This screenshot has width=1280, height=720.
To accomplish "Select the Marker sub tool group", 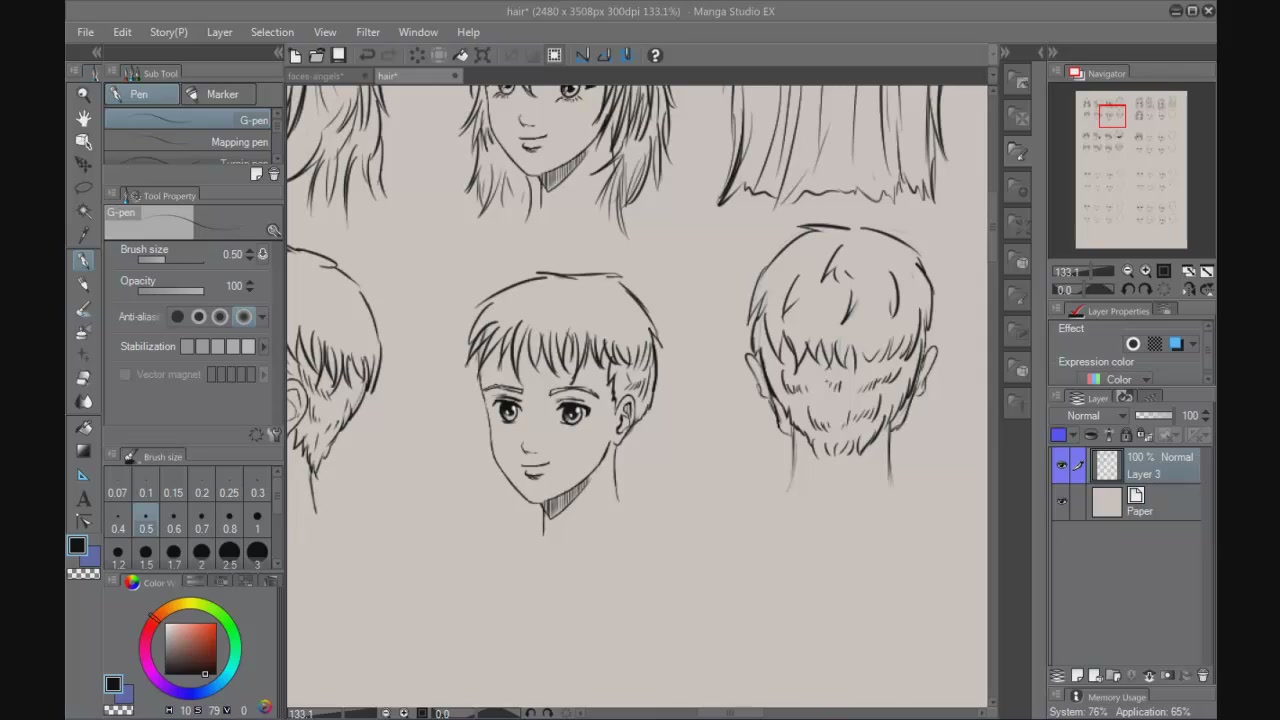I will tap(221, 94).
